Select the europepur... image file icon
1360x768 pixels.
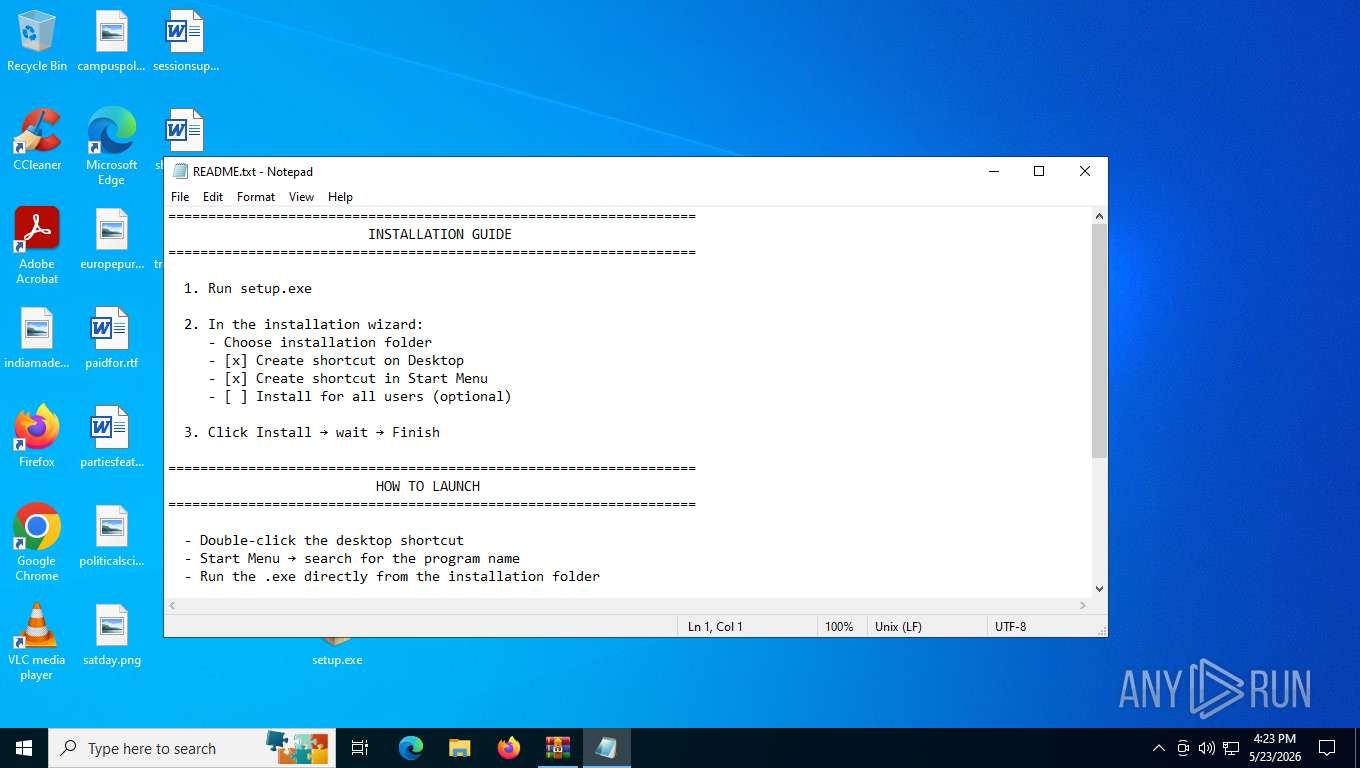[111, 239]
